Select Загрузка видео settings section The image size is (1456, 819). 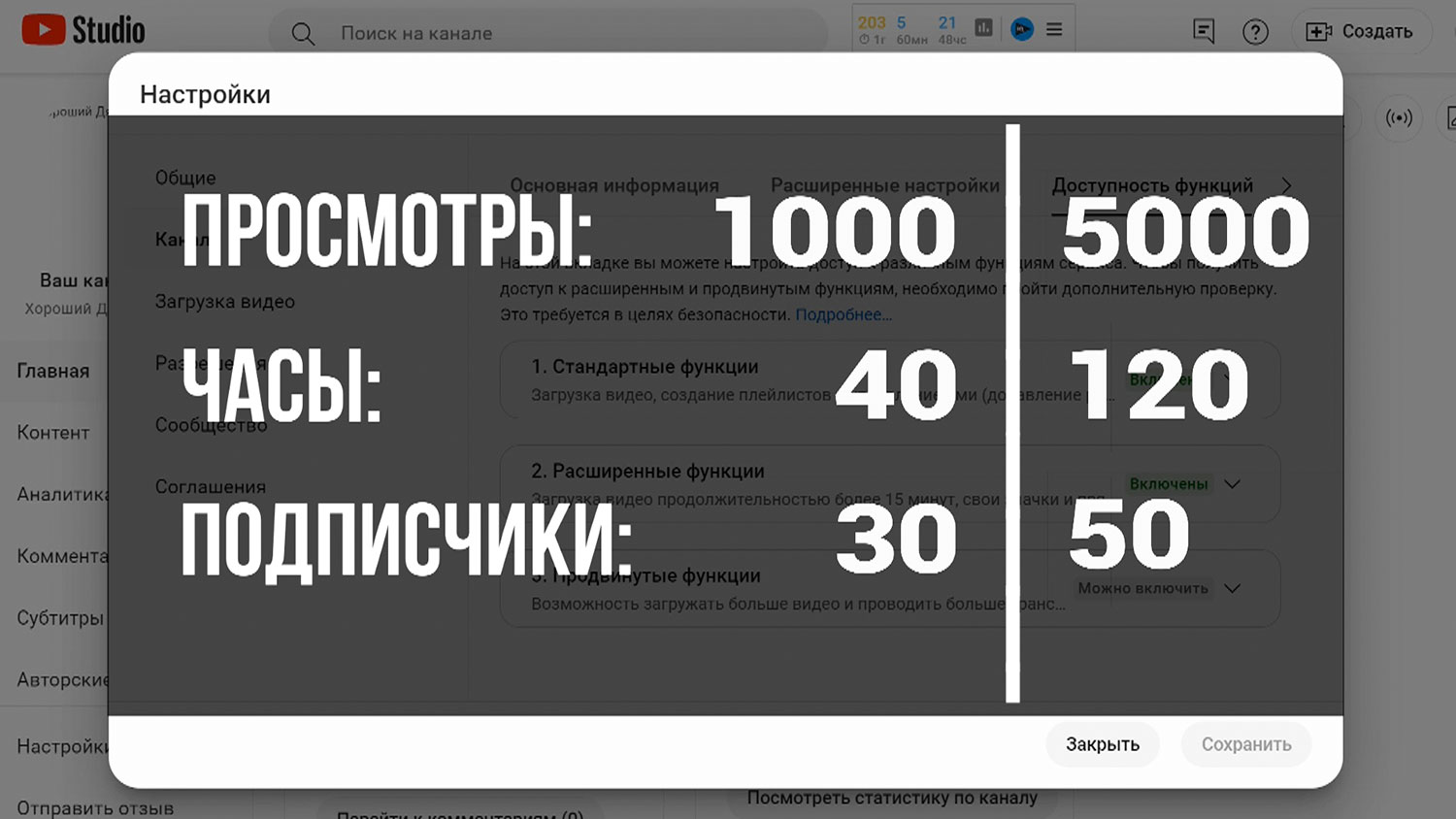(224, 301)
